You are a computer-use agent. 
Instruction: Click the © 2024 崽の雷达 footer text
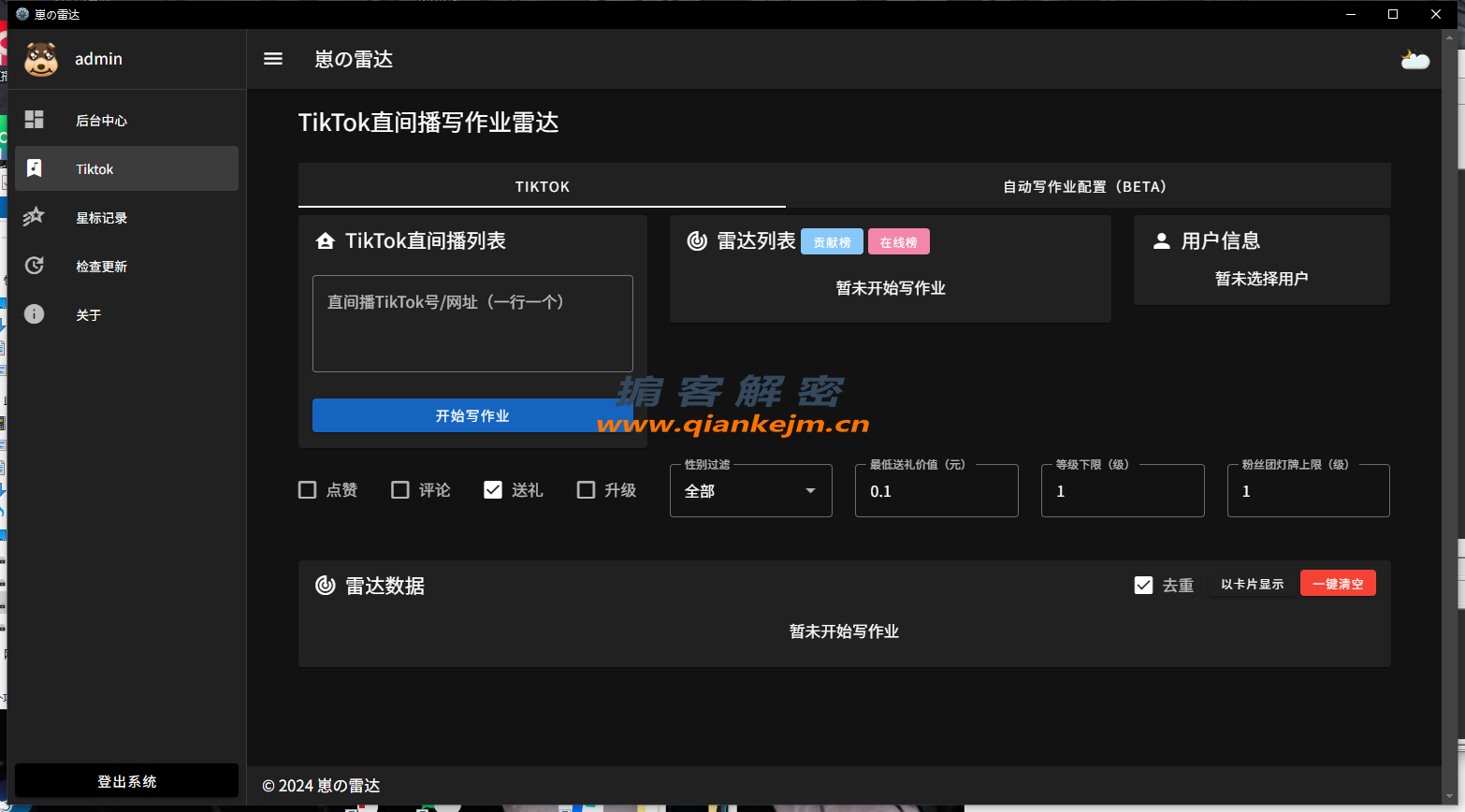coord(321,786)
